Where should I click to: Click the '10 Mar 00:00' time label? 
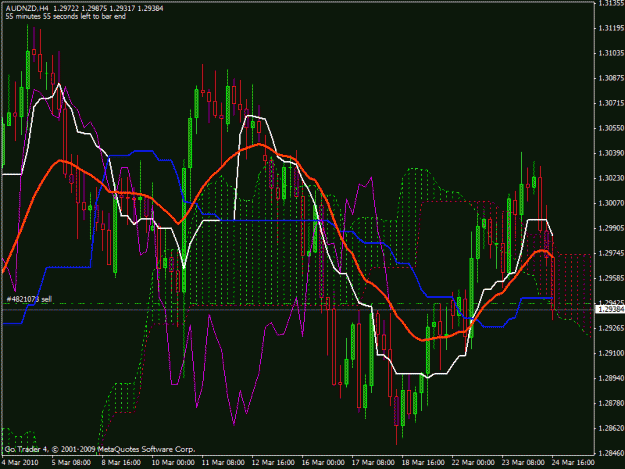(173, 462)
